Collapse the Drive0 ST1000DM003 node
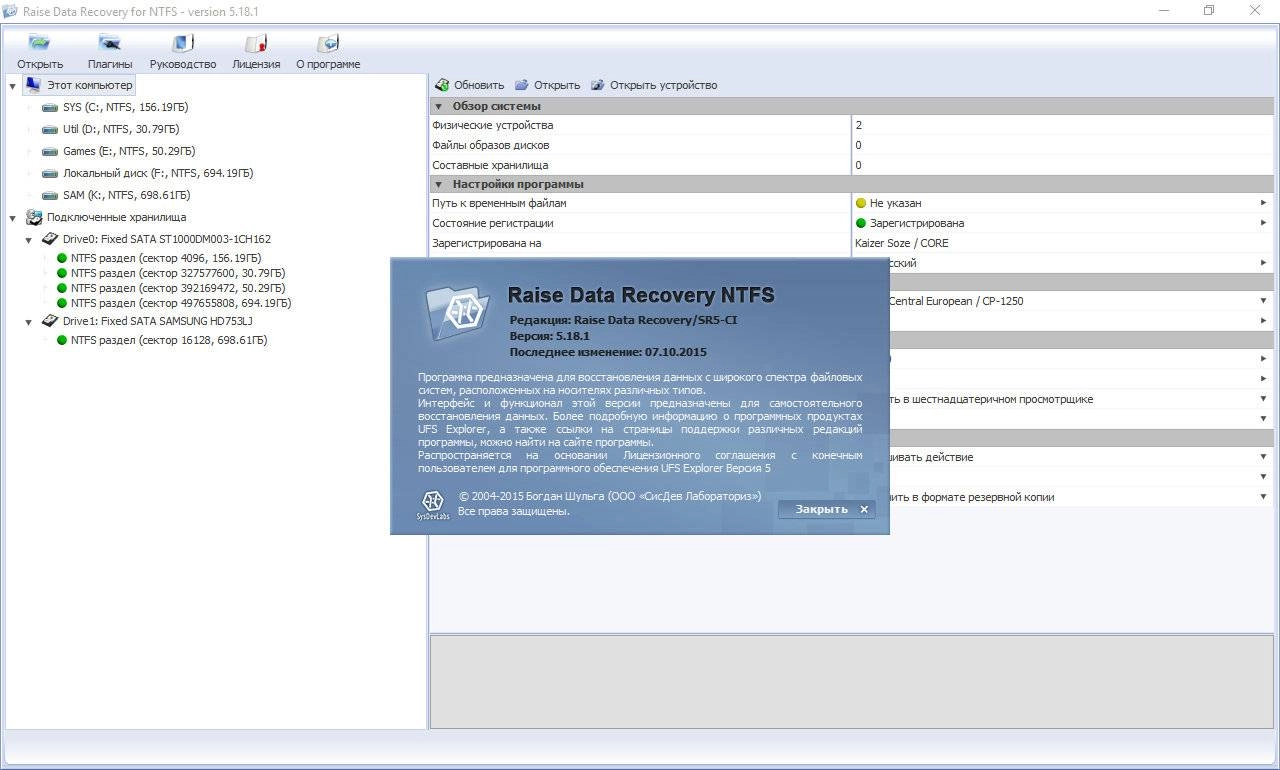Screen dimensions: 1280x770 [29, 240]
